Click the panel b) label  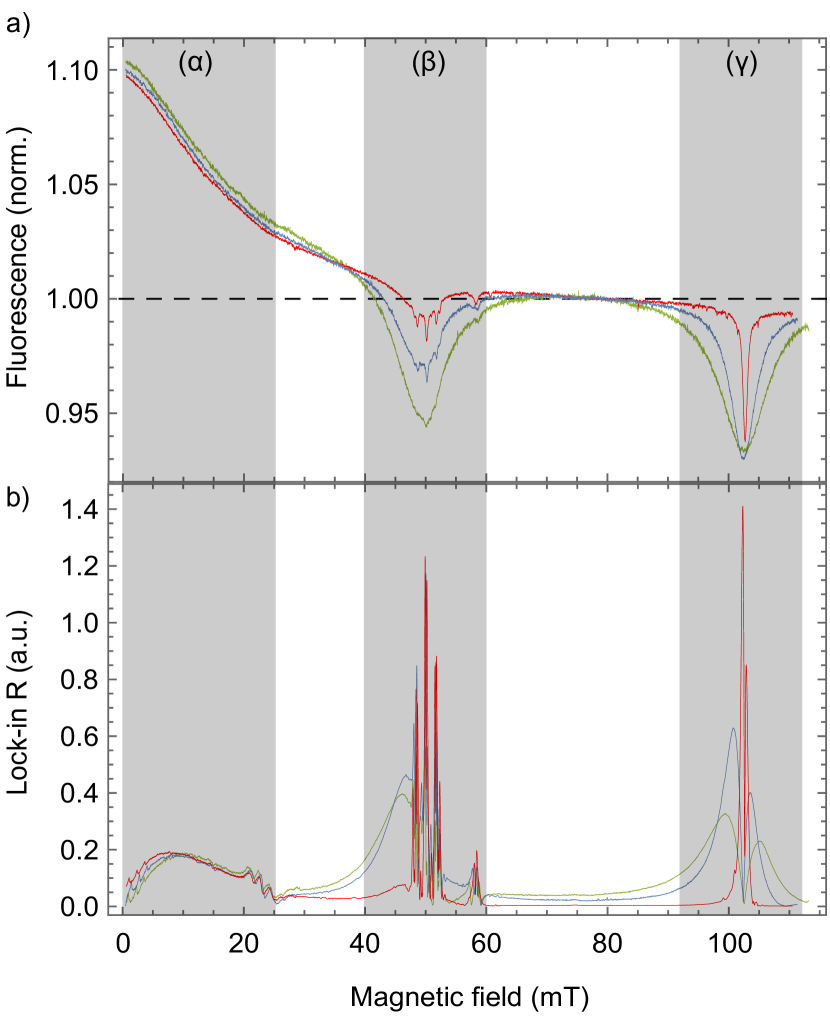(17, 498)
